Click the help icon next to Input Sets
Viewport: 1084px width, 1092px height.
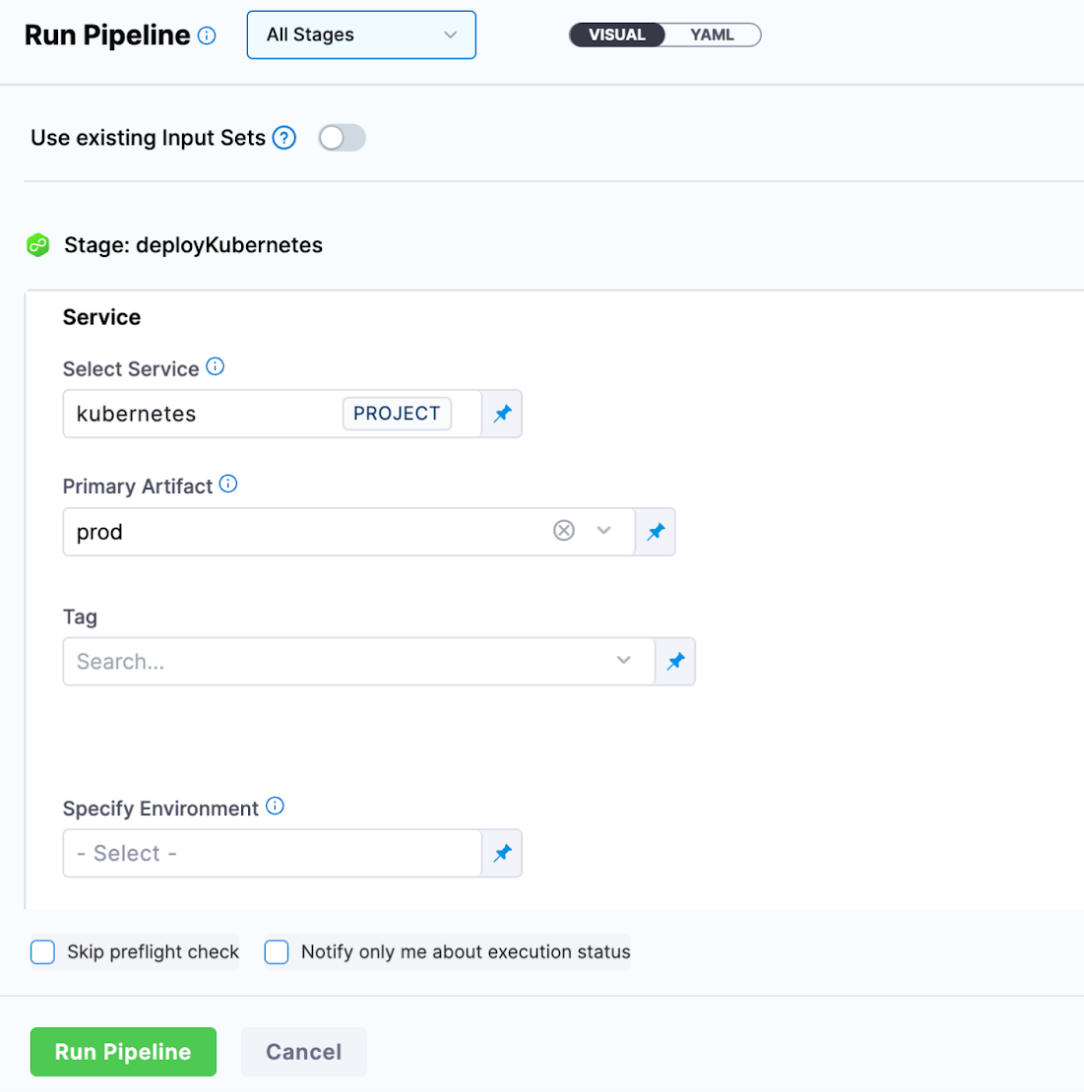[x=284, y=138]
